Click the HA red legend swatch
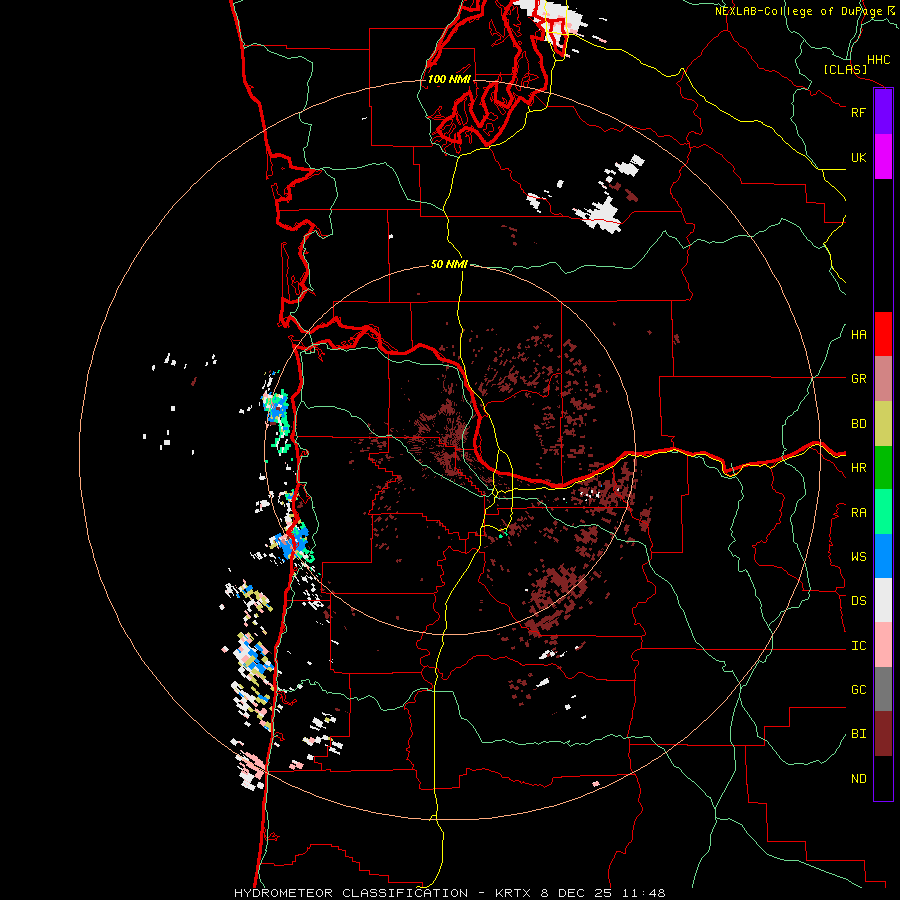900x900 pixels. pos(883,334)
